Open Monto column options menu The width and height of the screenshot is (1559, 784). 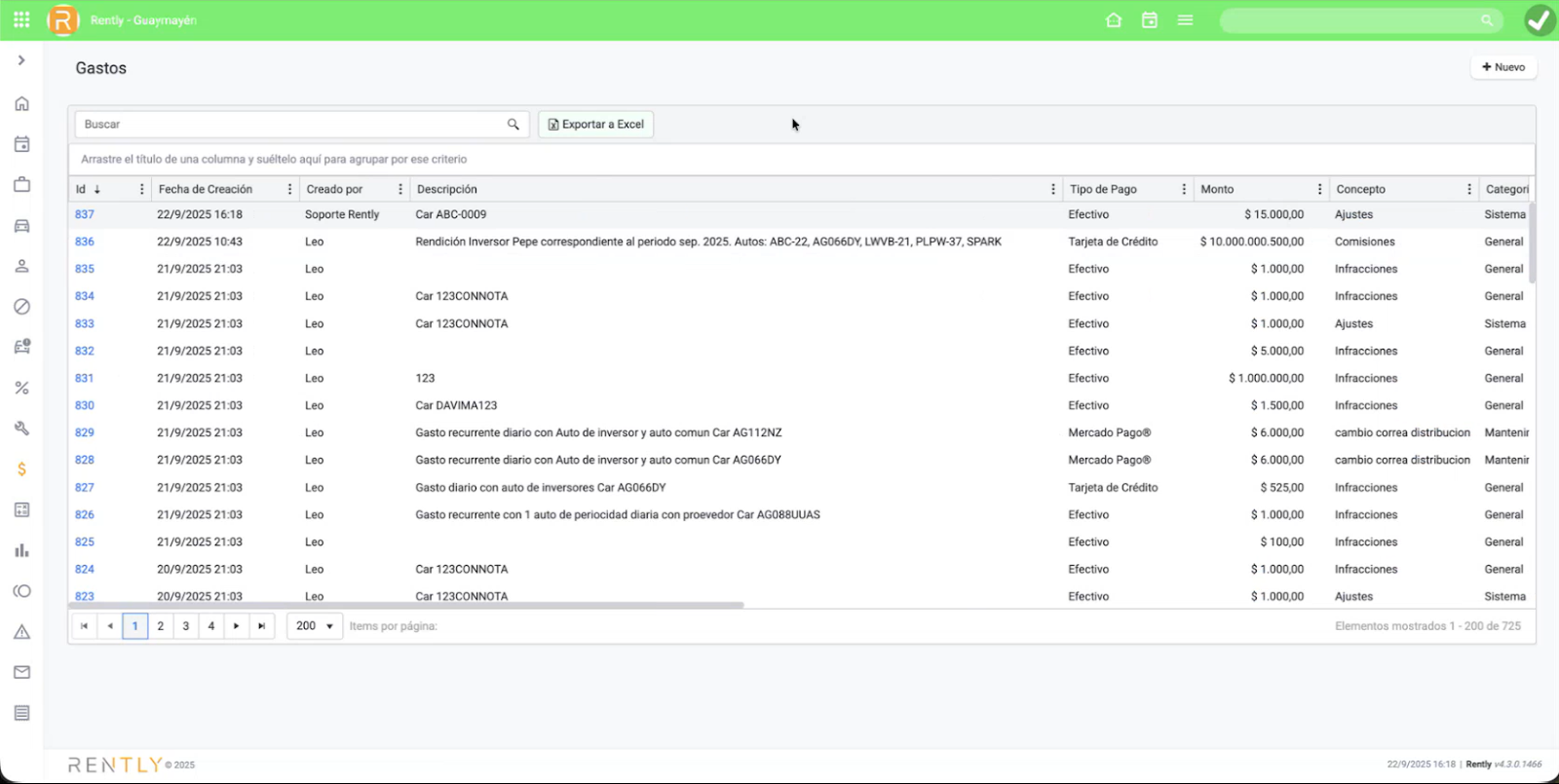click(x=1319, y=189)
